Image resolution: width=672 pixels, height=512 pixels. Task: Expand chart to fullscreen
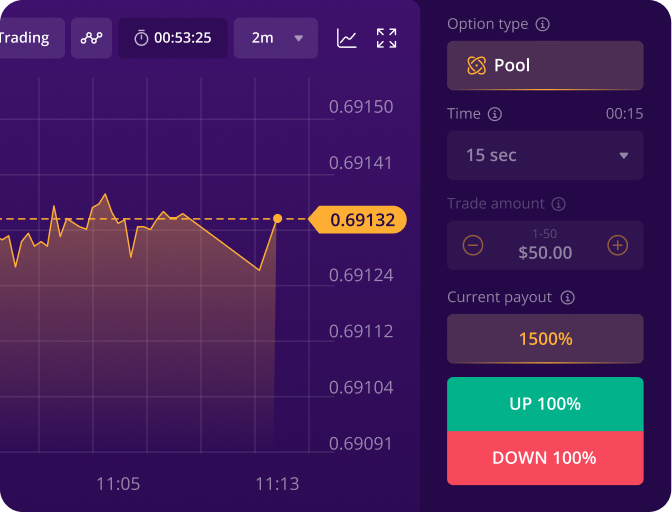coord(387,38)
